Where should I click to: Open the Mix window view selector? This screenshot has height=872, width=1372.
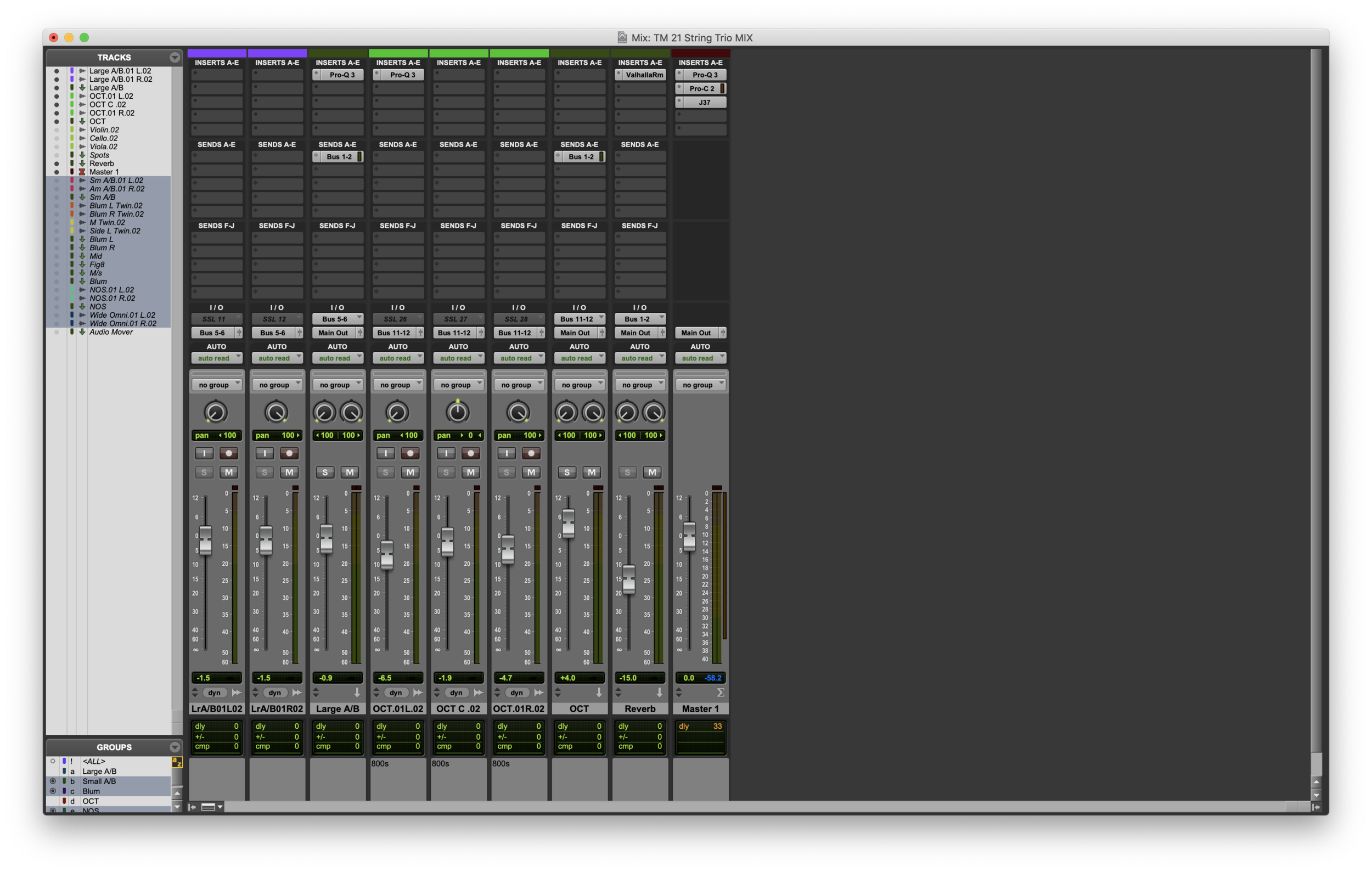point(212,807)
